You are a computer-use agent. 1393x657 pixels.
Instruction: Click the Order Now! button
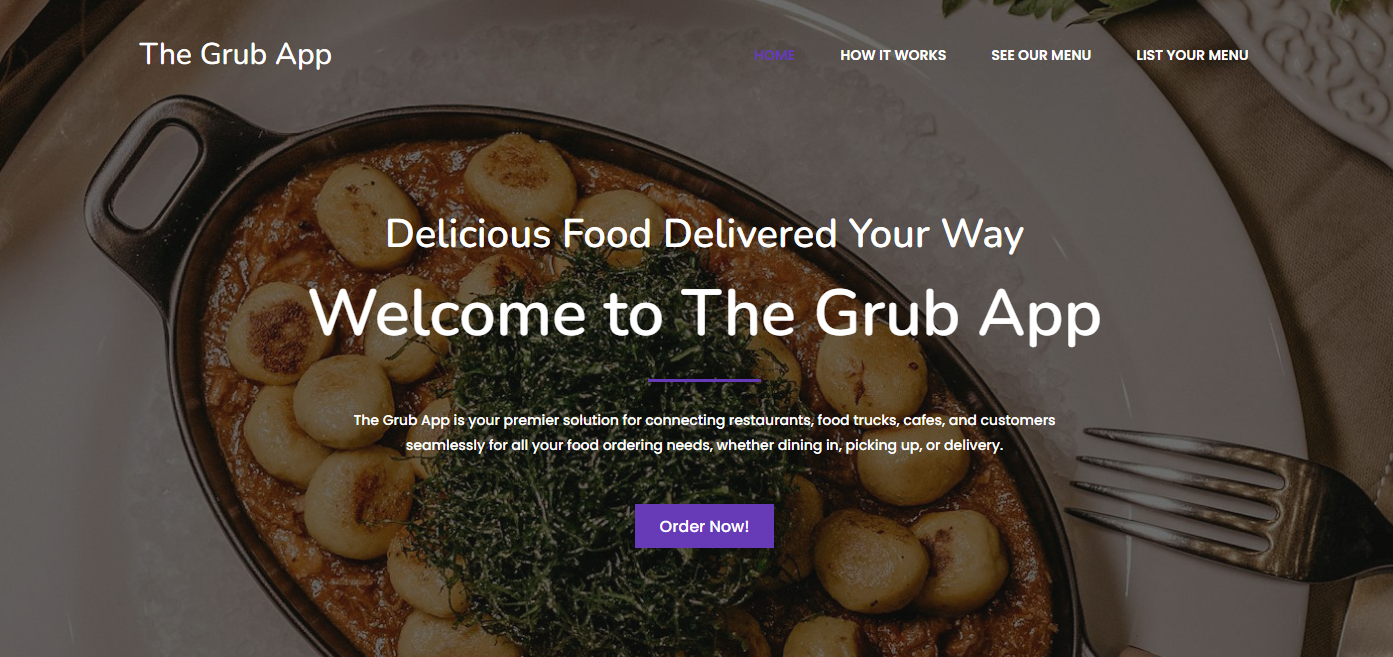click(x=704, y=526)
